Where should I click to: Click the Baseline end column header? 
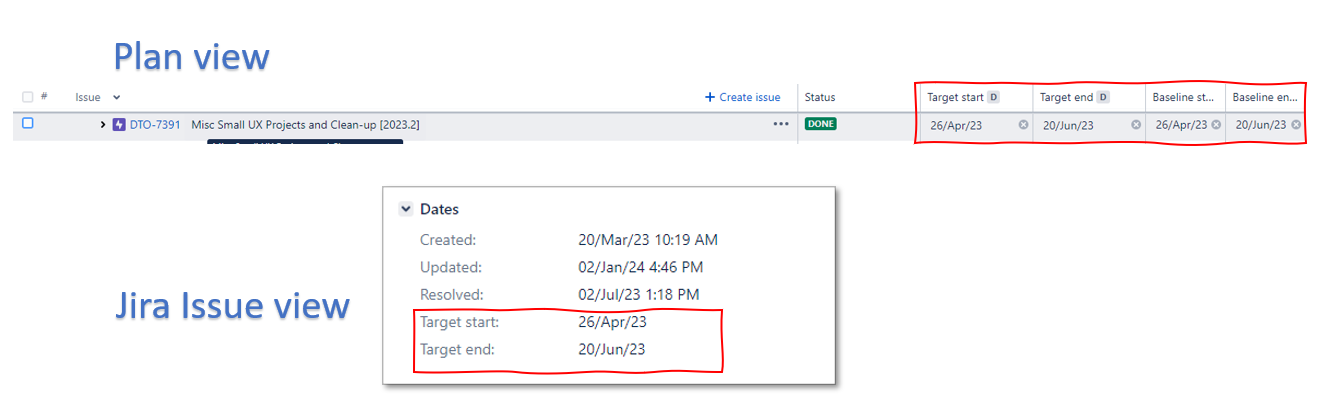pyautogui.click(x=1264, y=97)
